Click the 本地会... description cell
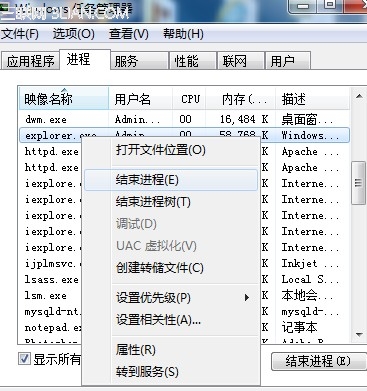The width and height of the screenshot is (367, 391). click(307, 295)
